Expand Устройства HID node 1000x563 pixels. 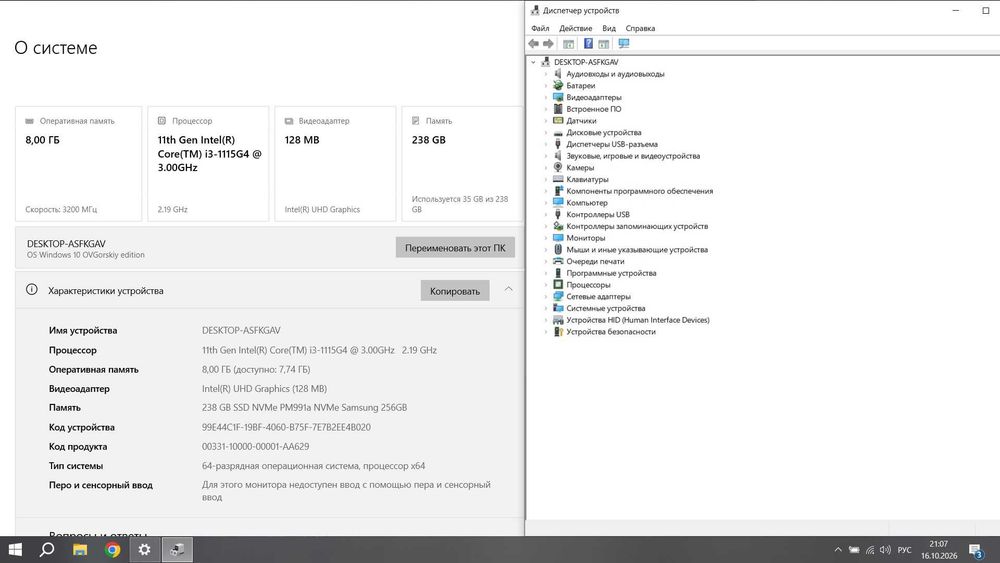[546, 320]
